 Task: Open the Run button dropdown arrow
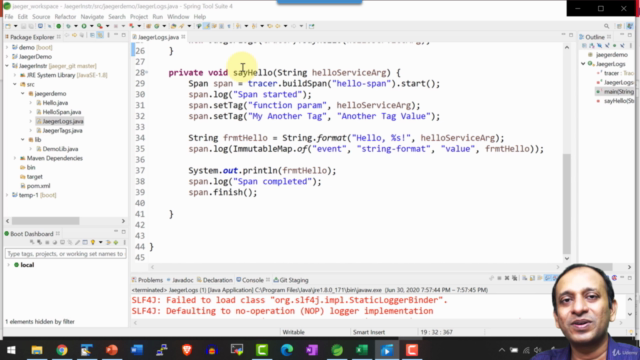coord(91,26)
